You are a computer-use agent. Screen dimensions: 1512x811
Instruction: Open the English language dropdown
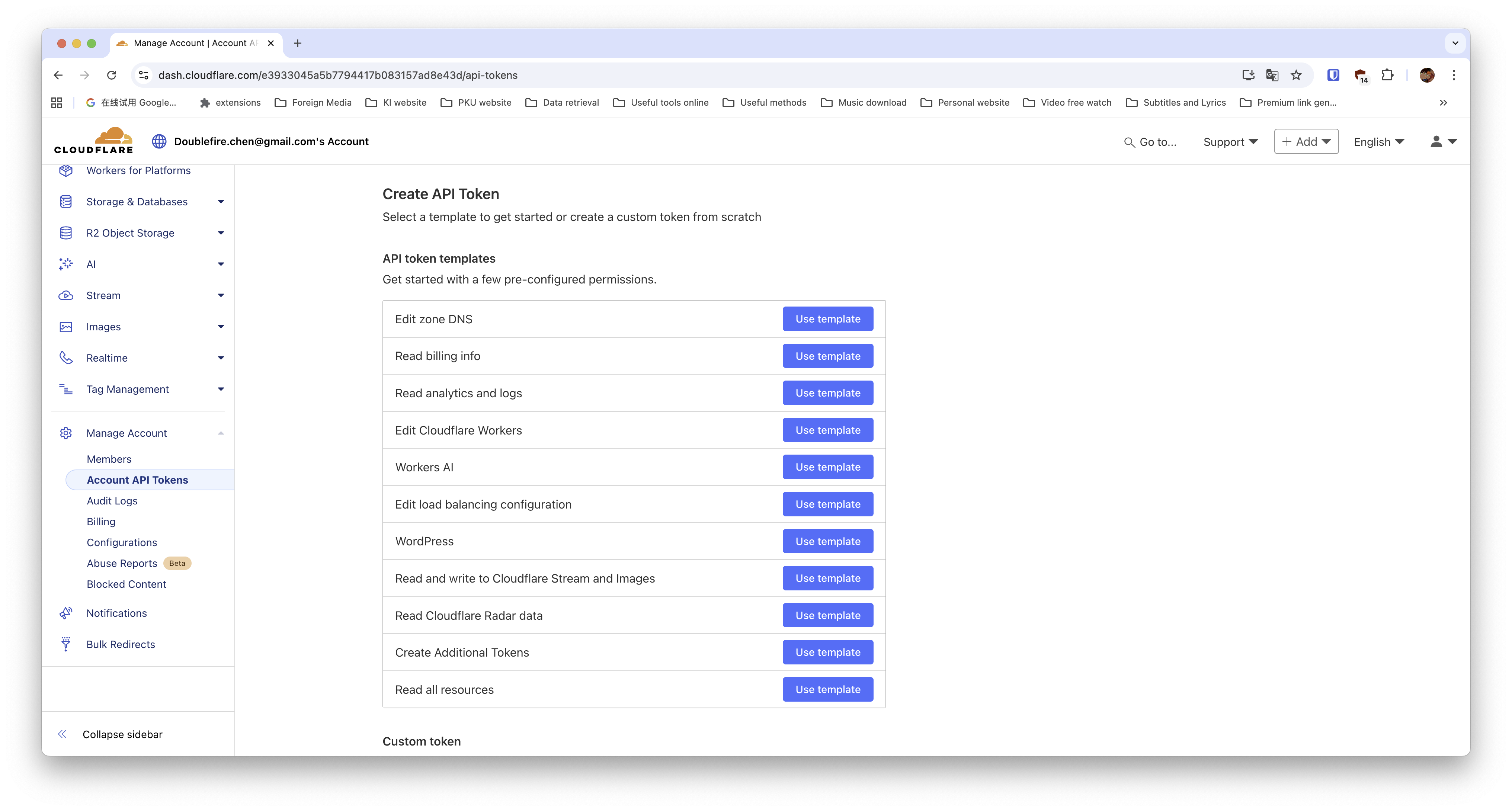[1379, 142]
